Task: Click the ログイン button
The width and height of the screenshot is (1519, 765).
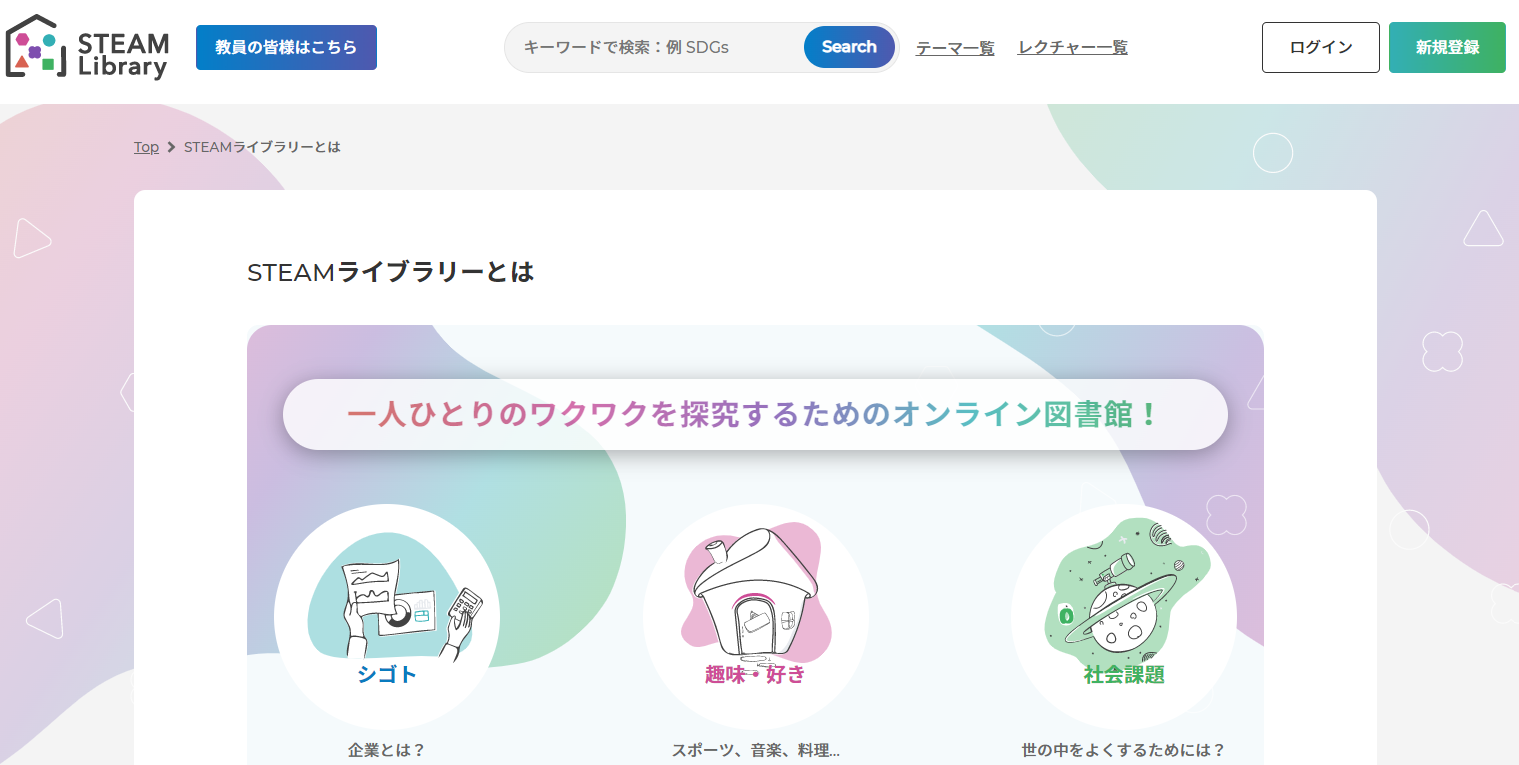Action: pyautogui.click(x=1320, y=47)
